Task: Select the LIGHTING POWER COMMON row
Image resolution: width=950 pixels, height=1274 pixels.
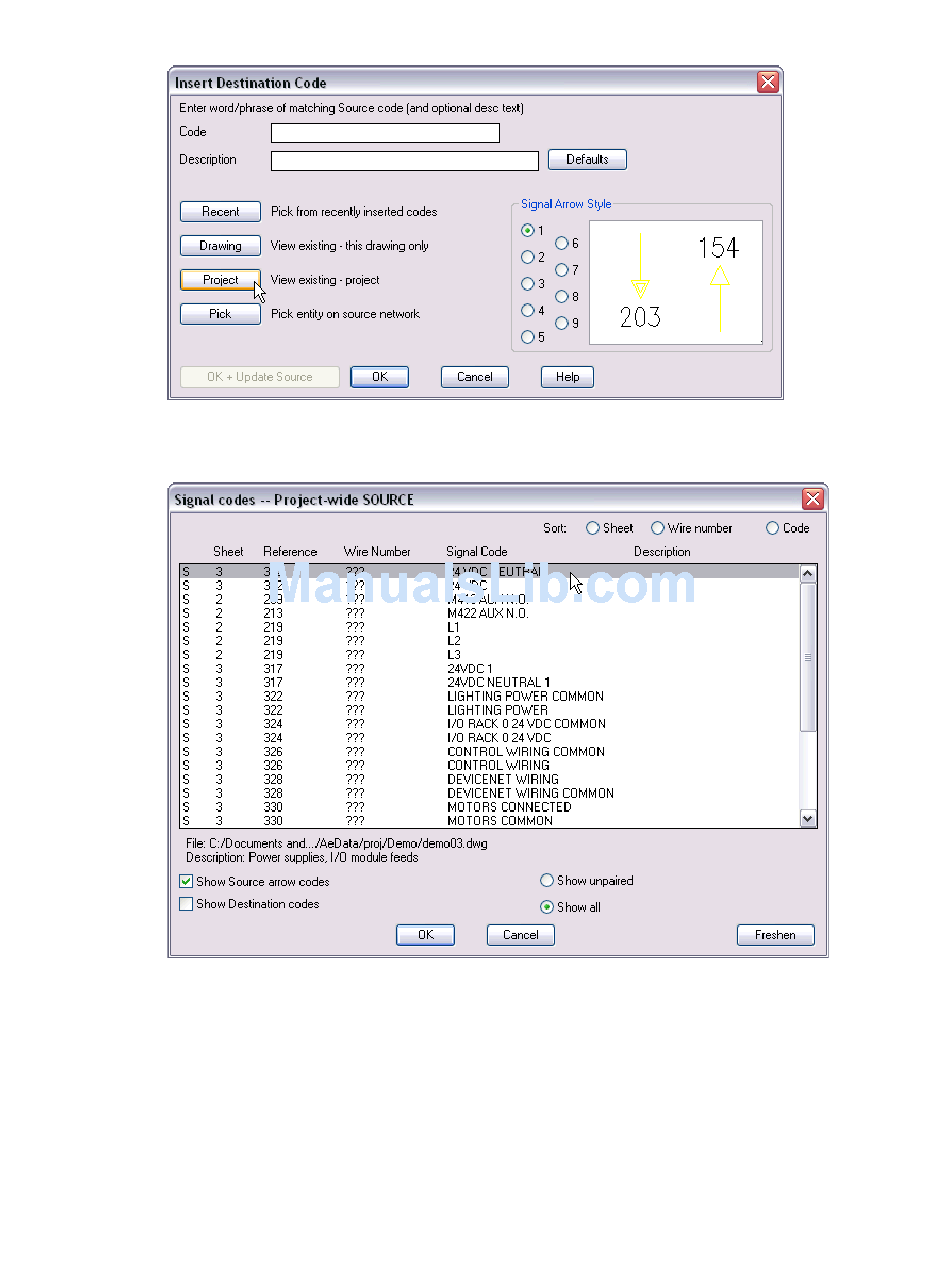Action: click(525, 696)
